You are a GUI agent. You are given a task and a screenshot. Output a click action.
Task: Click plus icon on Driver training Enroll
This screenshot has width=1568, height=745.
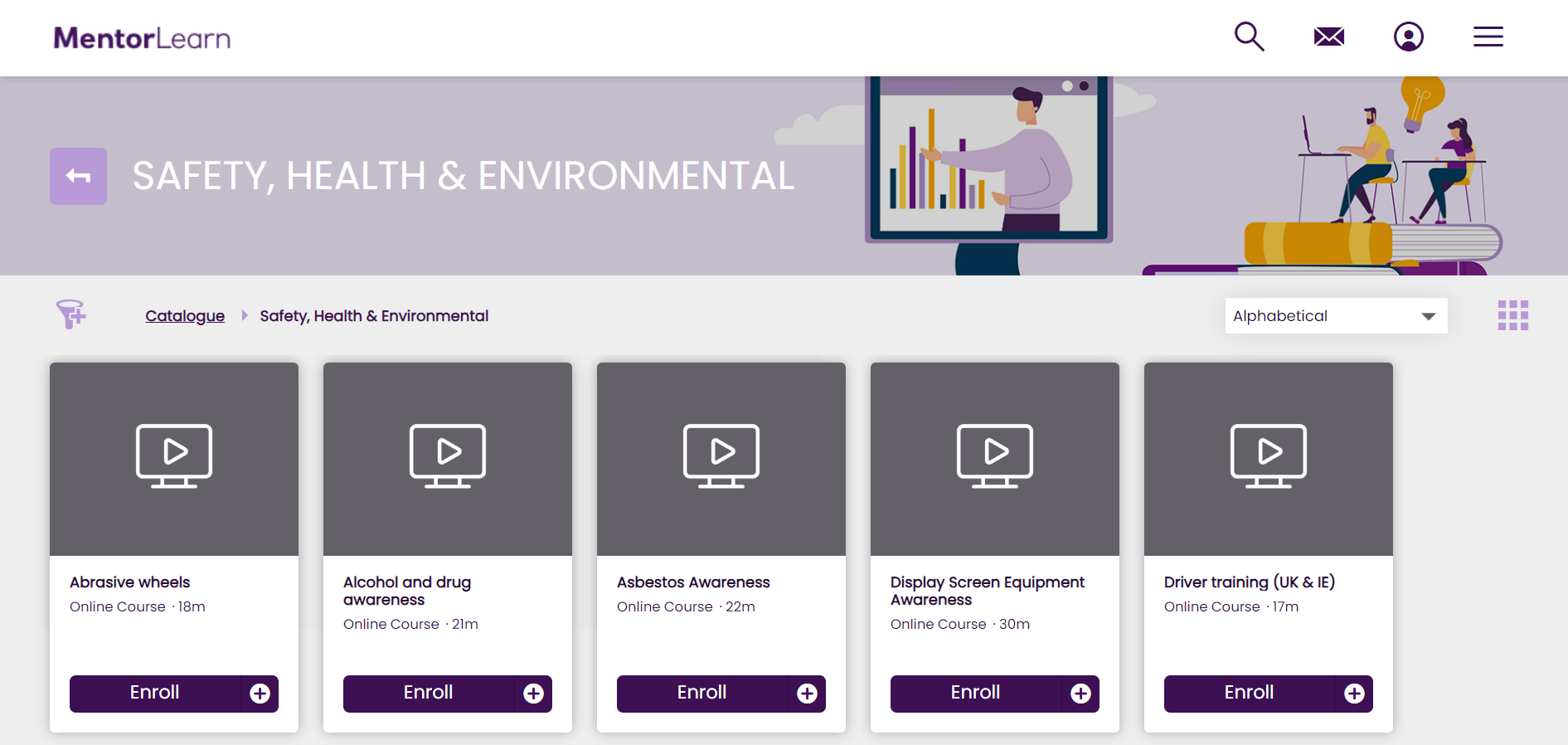[x=1354, y=694]
